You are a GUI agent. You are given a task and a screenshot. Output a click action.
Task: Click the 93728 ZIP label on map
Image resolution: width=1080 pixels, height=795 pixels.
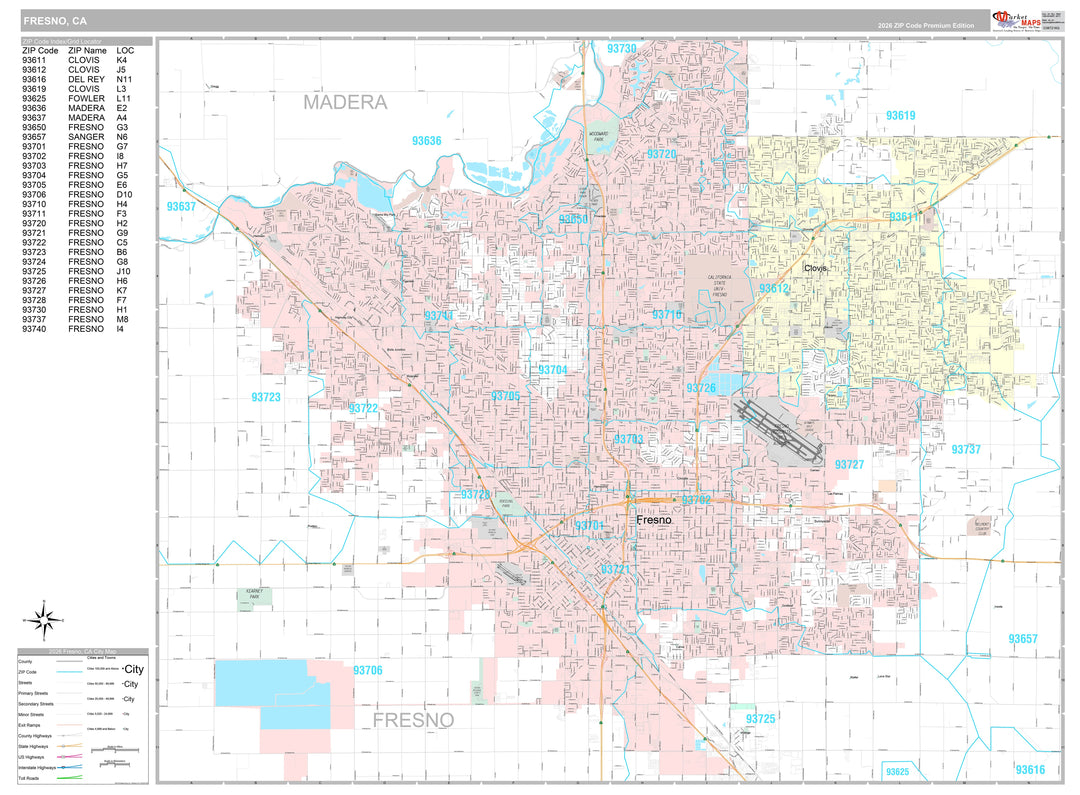[x=476, y=495]
